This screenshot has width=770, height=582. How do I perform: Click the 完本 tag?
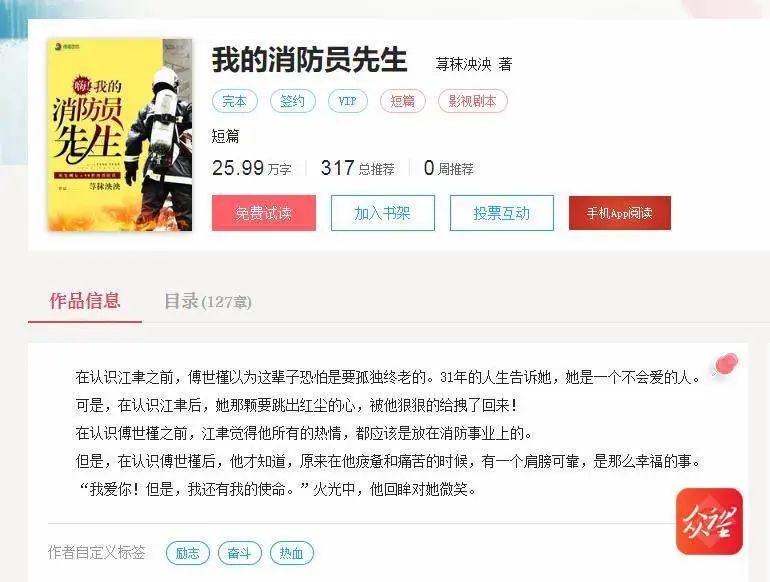coord(234,101)
